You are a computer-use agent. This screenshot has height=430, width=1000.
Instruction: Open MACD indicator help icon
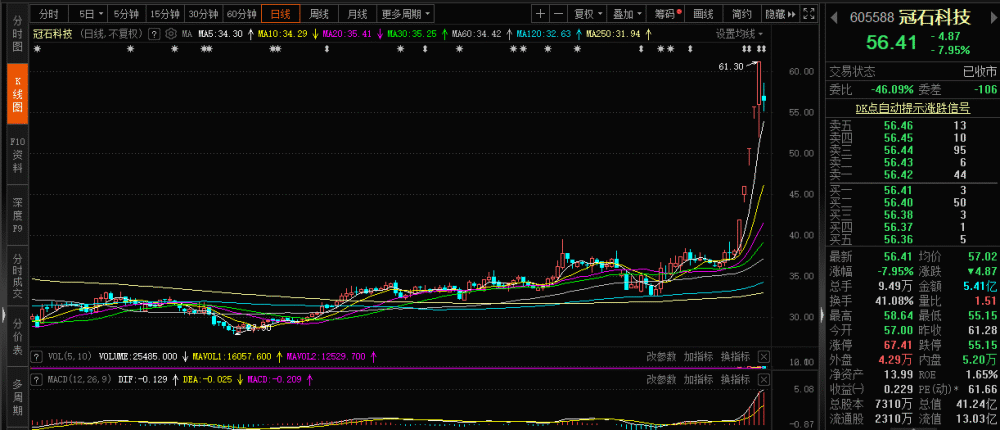point(37,380)
